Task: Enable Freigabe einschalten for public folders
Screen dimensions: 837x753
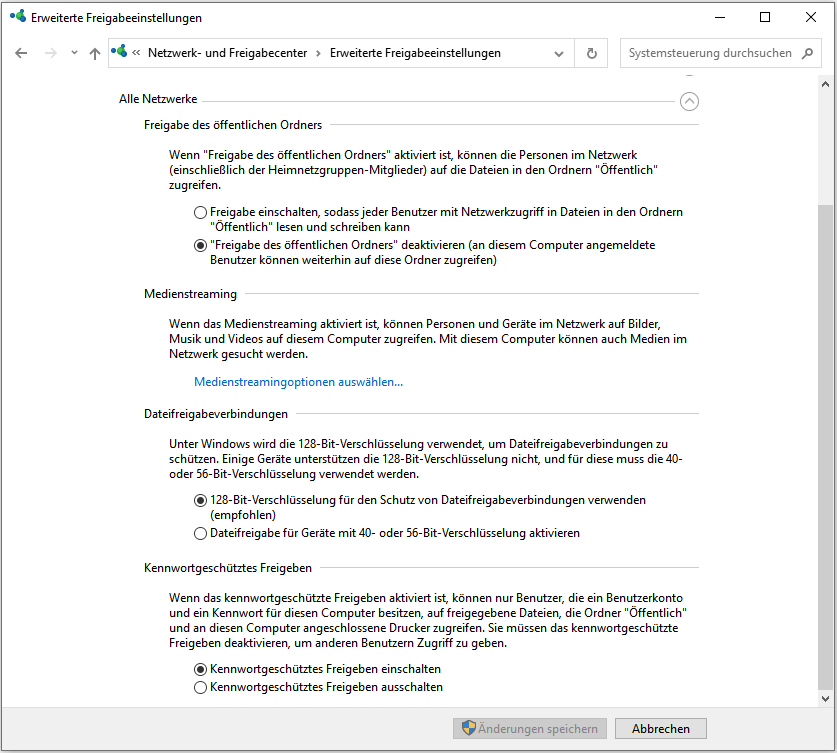Action: pyautogui.click(x=200, y=212)
